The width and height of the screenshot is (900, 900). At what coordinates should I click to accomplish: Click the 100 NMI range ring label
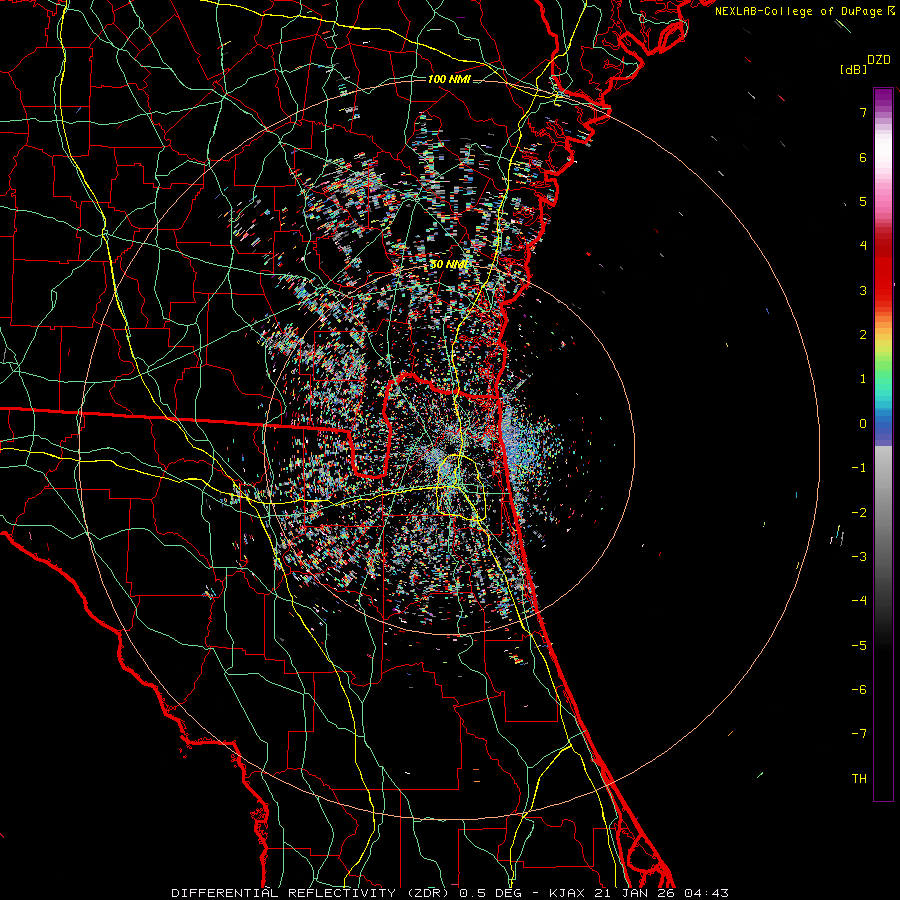(449, 79)
